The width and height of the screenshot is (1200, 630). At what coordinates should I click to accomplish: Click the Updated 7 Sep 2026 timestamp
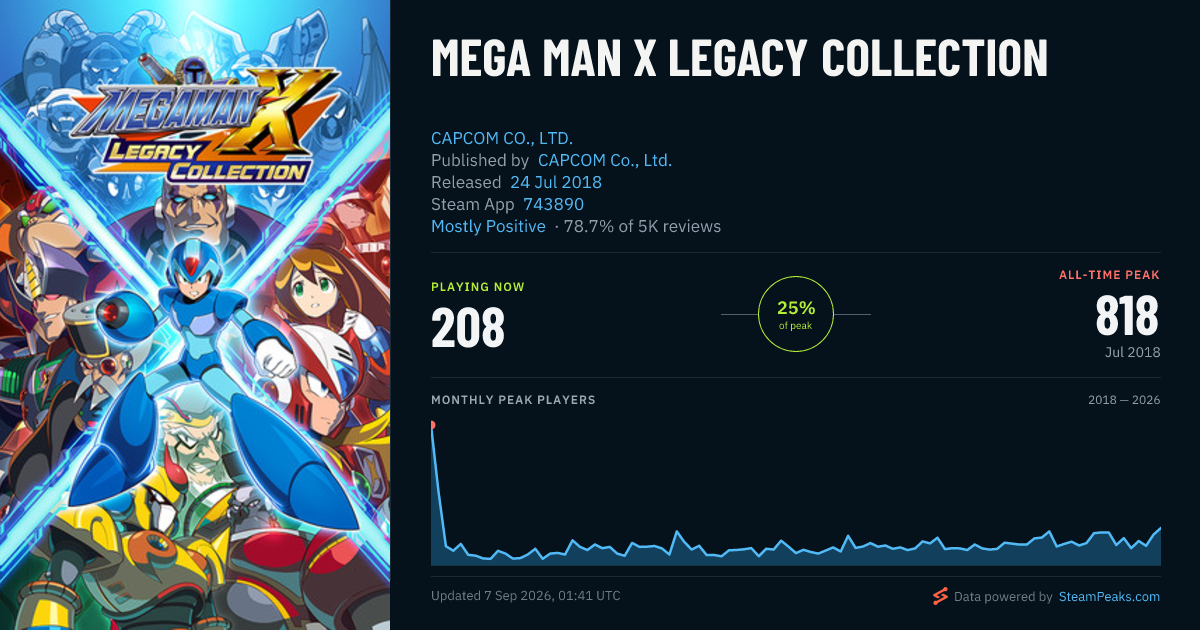click(x=526, y=596)
